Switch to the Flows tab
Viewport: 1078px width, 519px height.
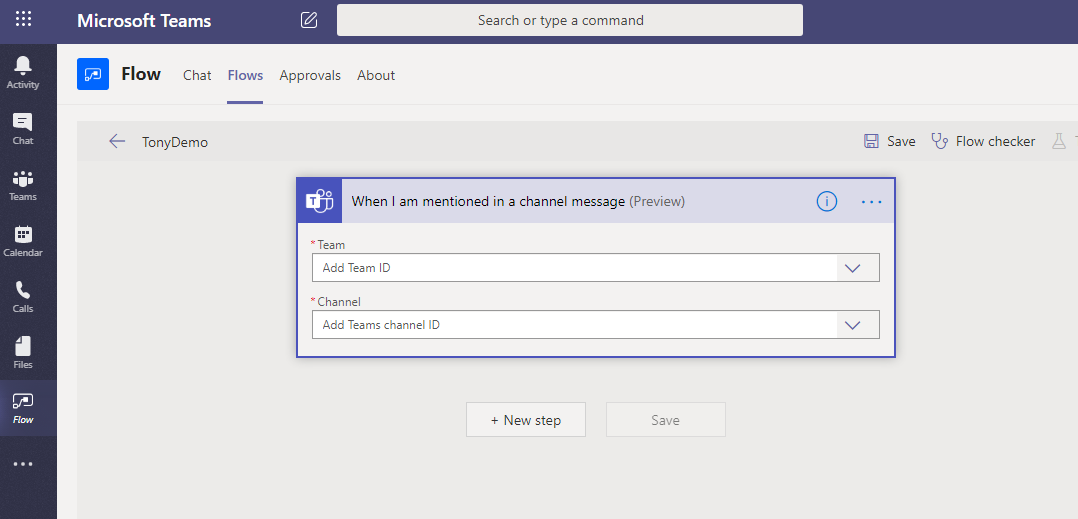pos(245,75)
